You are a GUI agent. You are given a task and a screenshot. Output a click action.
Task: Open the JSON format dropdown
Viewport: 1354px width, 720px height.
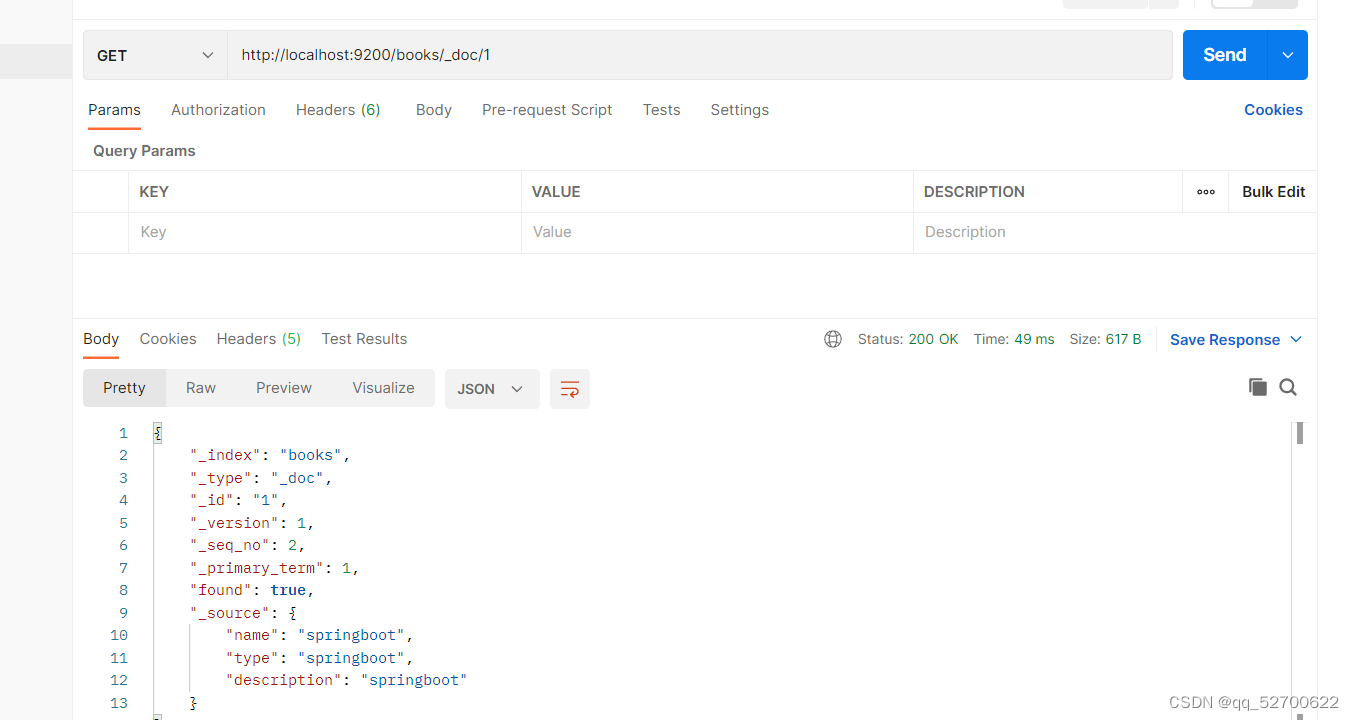(492, 389)
